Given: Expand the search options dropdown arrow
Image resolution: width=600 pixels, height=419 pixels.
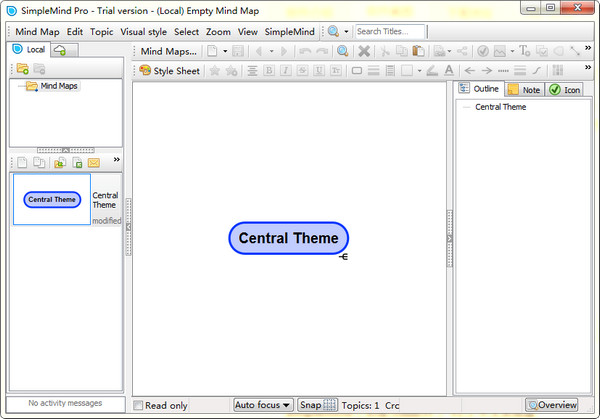Looking at the screenshot, I should pos(346,32).
